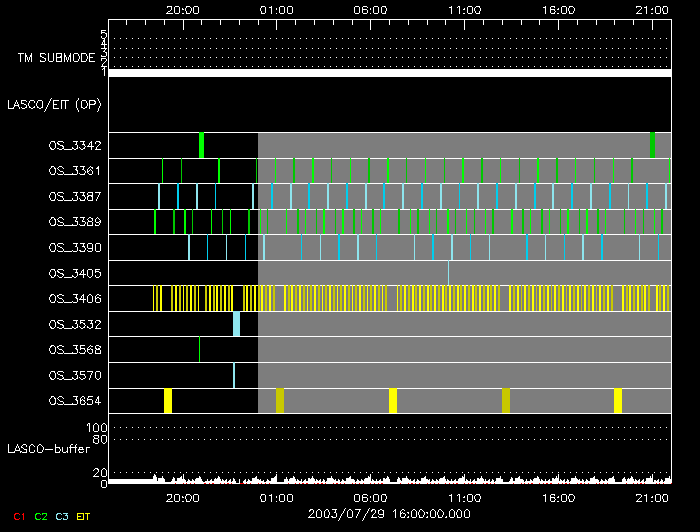Select the 2003/07/29 16:00:00.000 timestamp
This screenshot has width=700, height=532.
[390, 512]
